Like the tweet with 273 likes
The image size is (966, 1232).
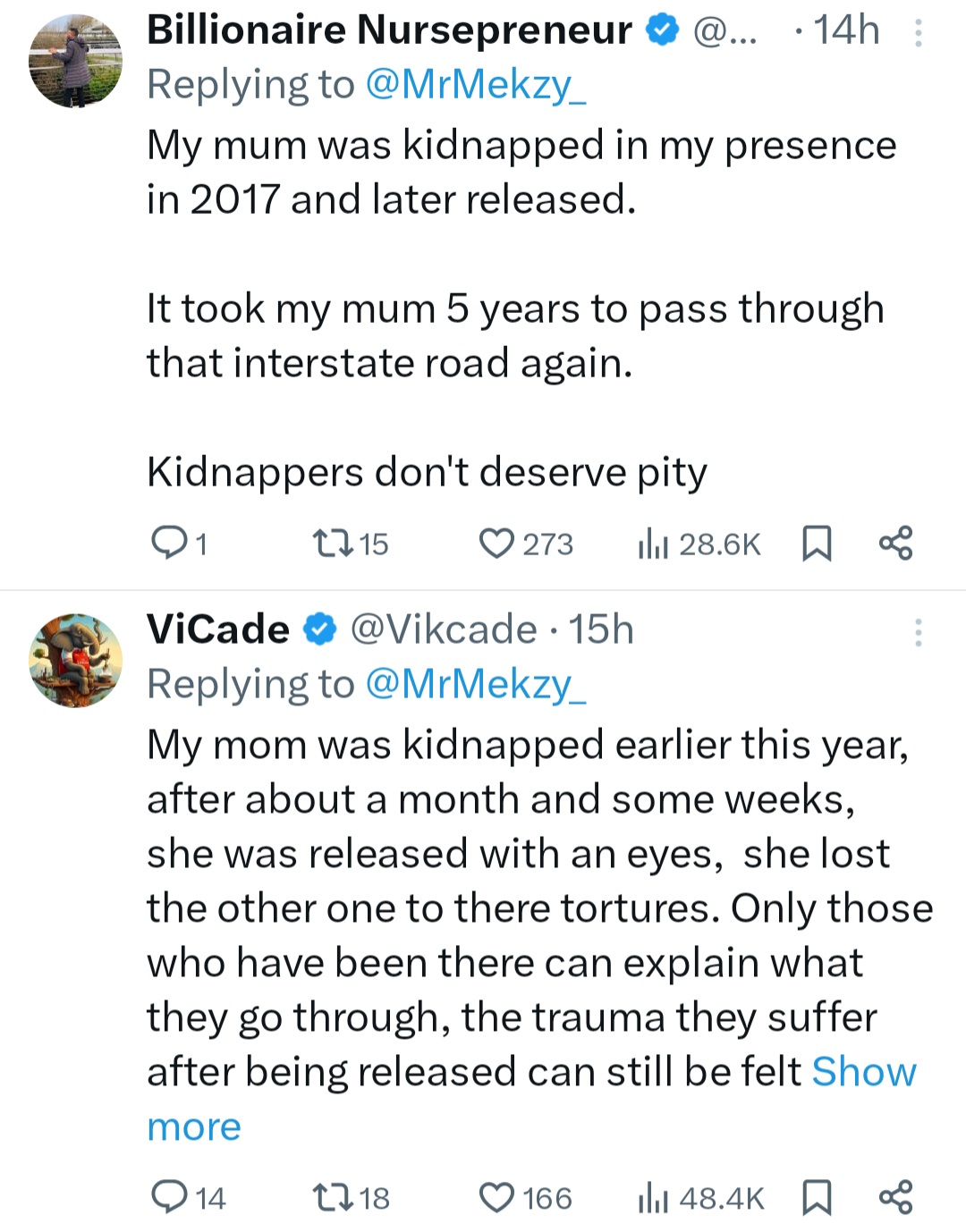point(496,543)
